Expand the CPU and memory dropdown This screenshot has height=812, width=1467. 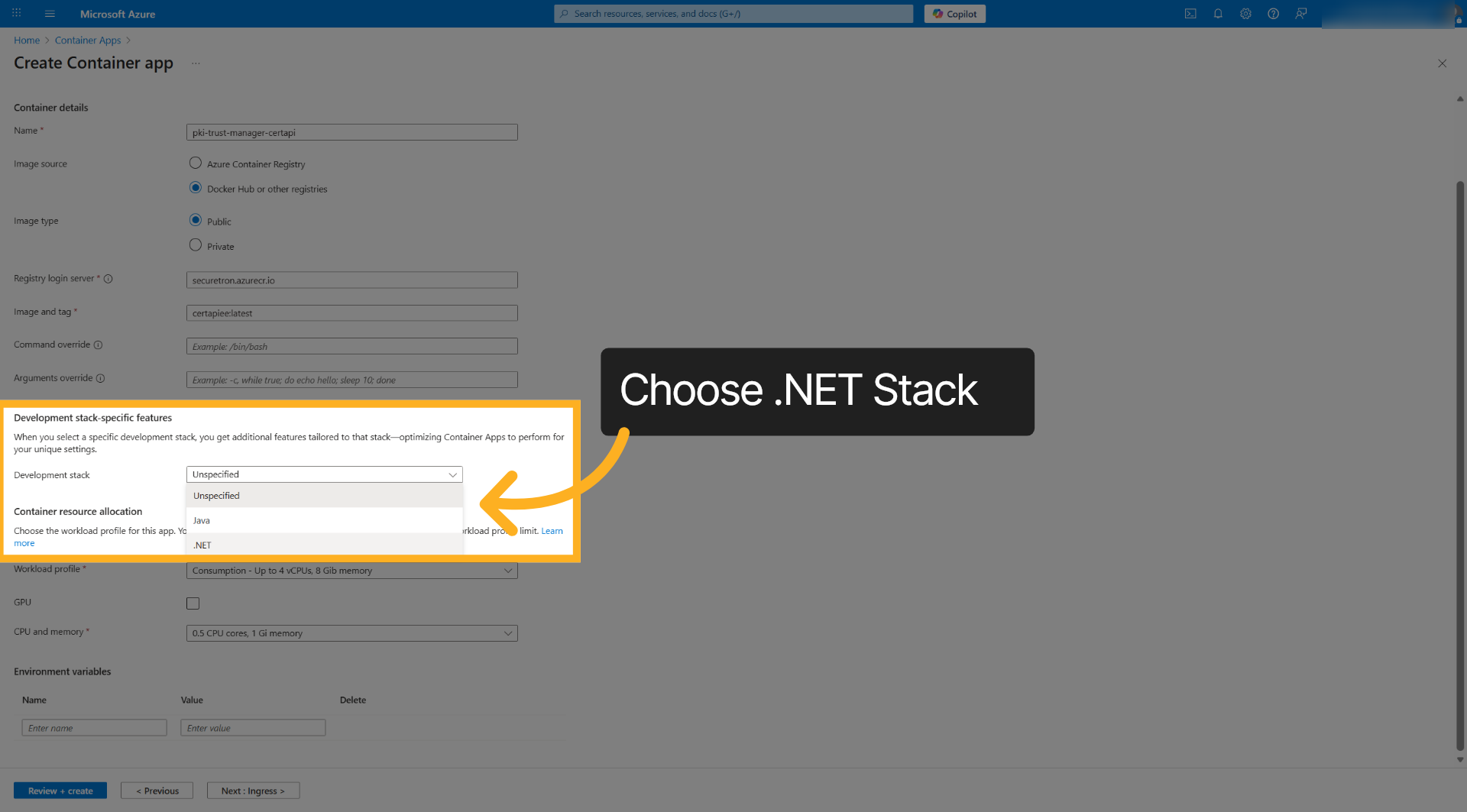351,632
